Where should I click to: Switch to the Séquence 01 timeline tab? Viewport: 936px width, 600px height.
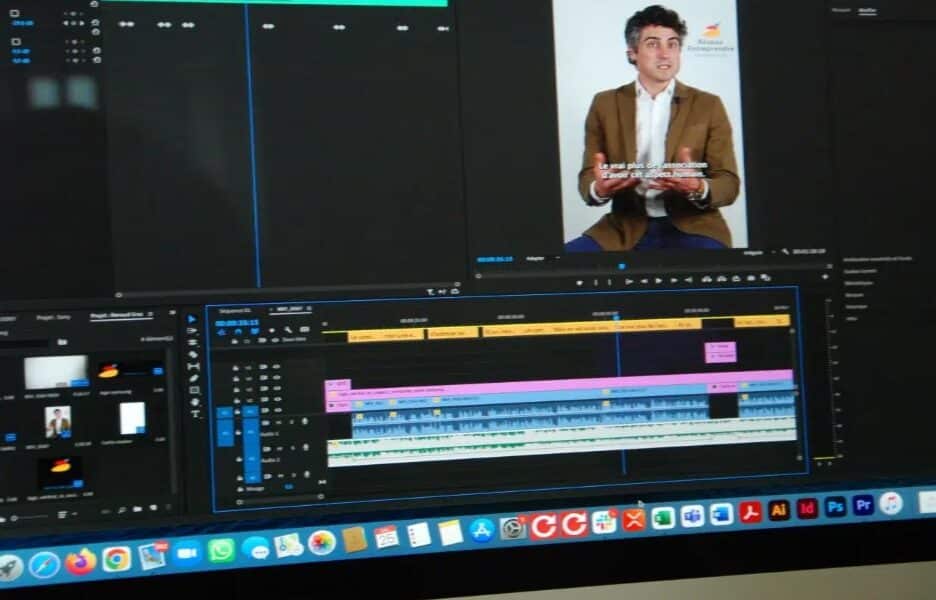(235, 311)
